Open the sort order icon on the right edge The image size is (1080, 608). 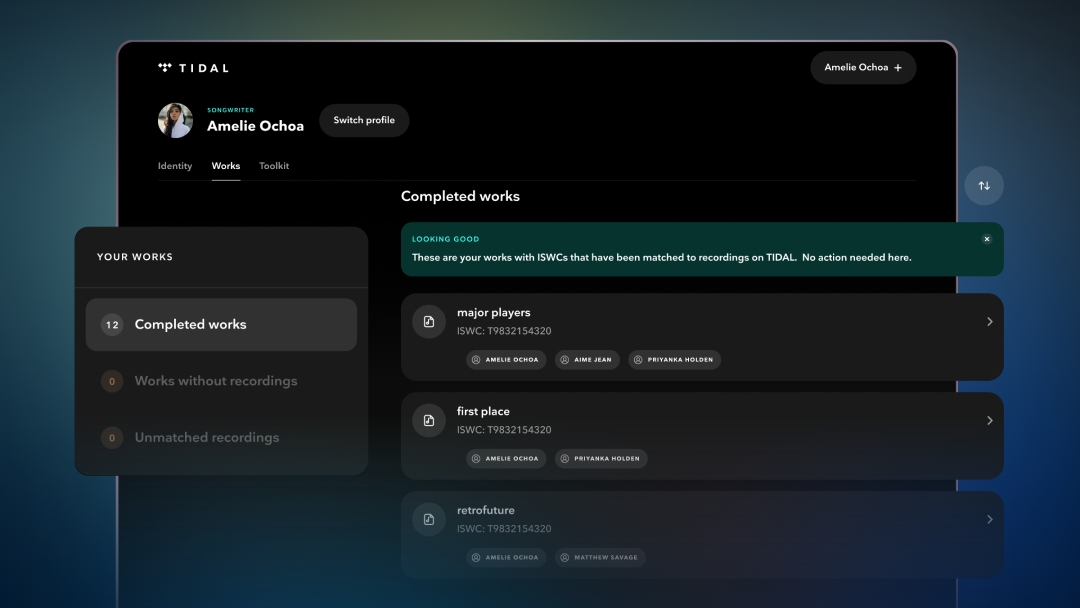[983, 185]
